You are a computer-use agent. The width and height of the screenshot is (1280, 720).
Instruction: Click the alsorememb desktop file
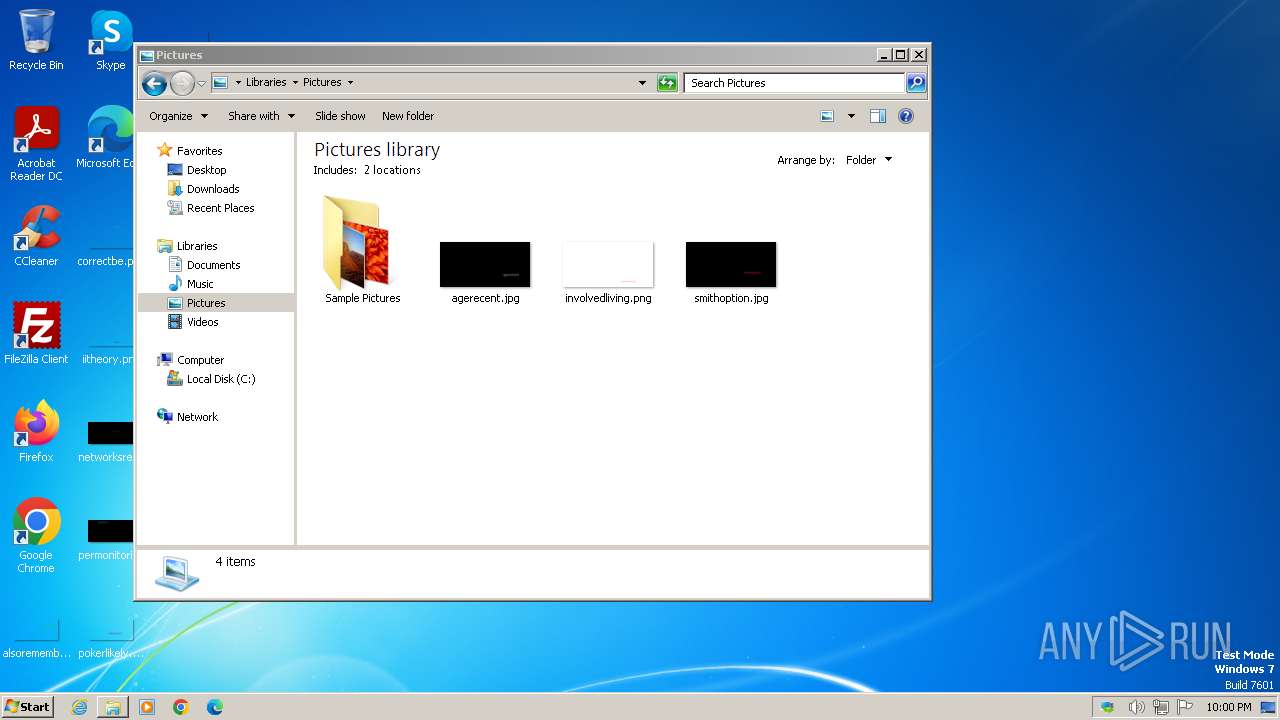pos(36,640)
